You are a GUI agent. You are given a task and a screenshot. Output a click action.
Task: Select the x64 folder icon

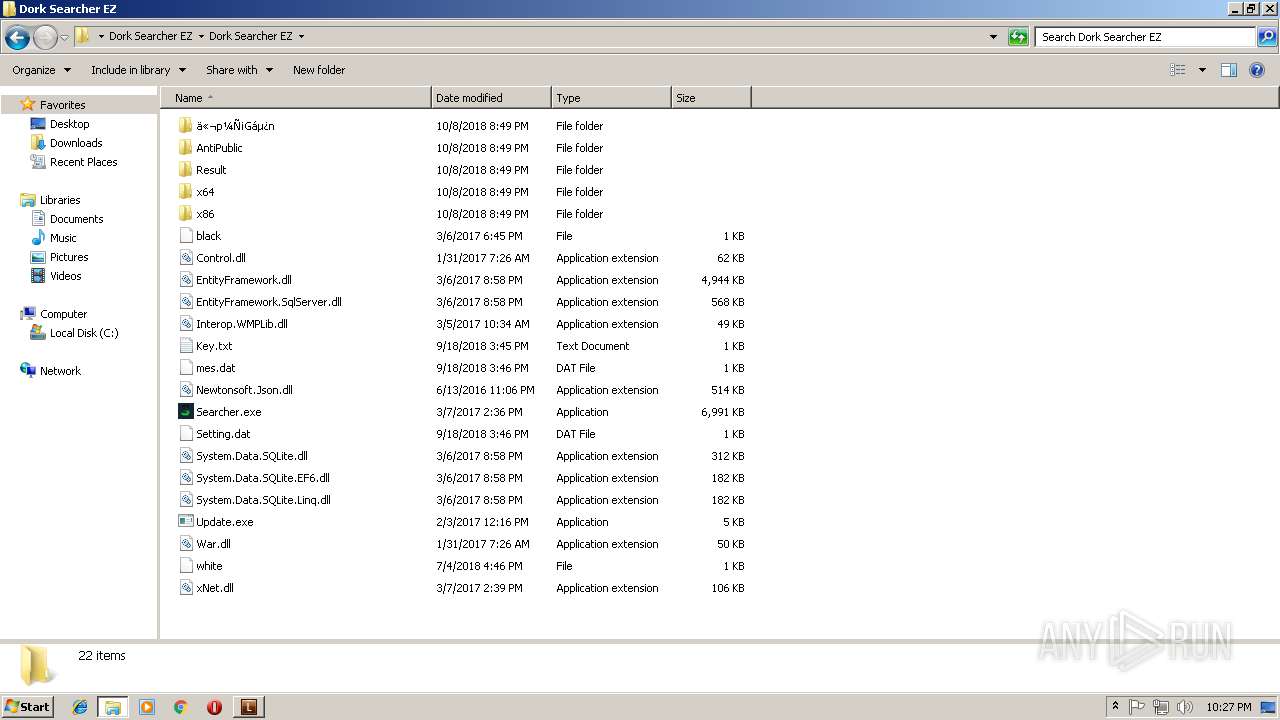[x=185, y=192]
